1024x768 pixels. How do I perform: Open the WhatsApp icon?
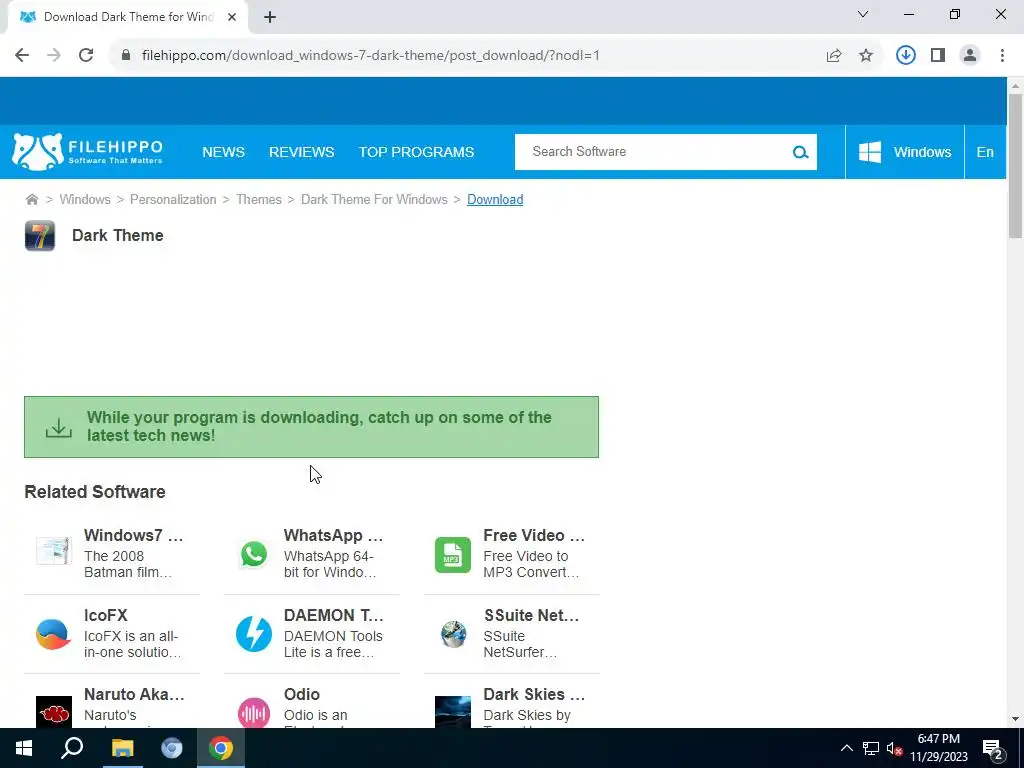tap(253, 554)
